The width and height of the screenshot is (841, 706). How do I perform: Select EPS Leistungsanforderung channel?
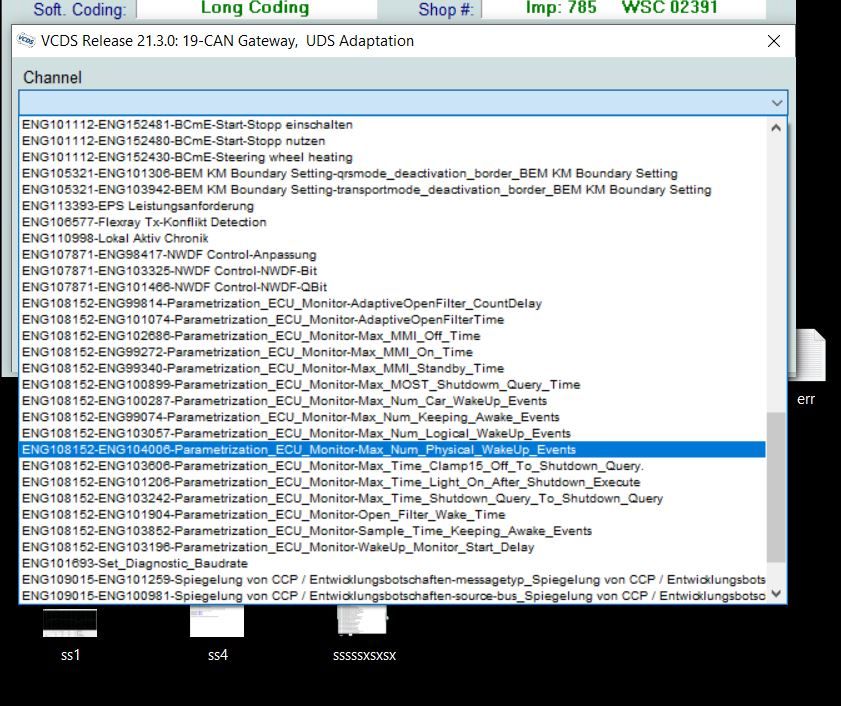tap(392, 206)
